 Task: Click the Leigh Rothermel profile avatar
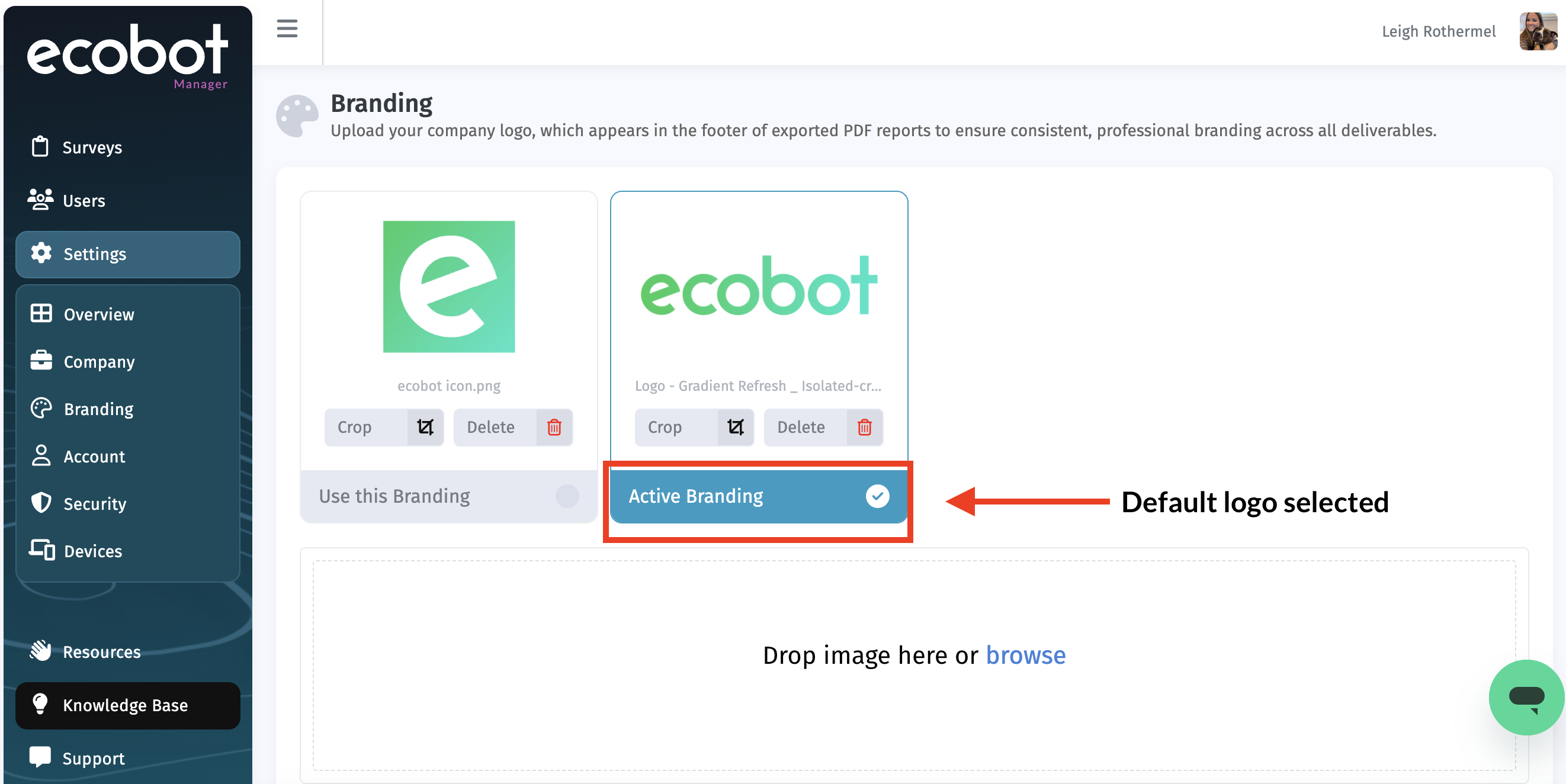1538,31
